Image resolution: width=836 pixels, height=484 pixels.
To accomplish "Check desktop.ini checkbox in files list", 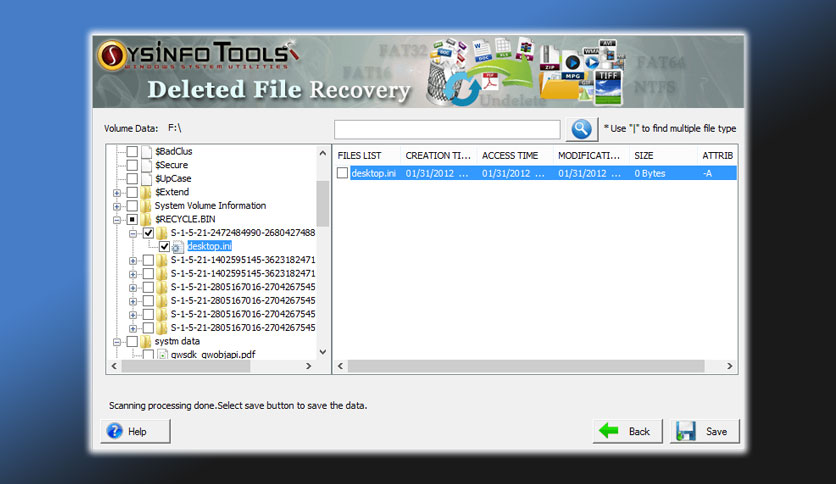I will [x=342, y=173].
